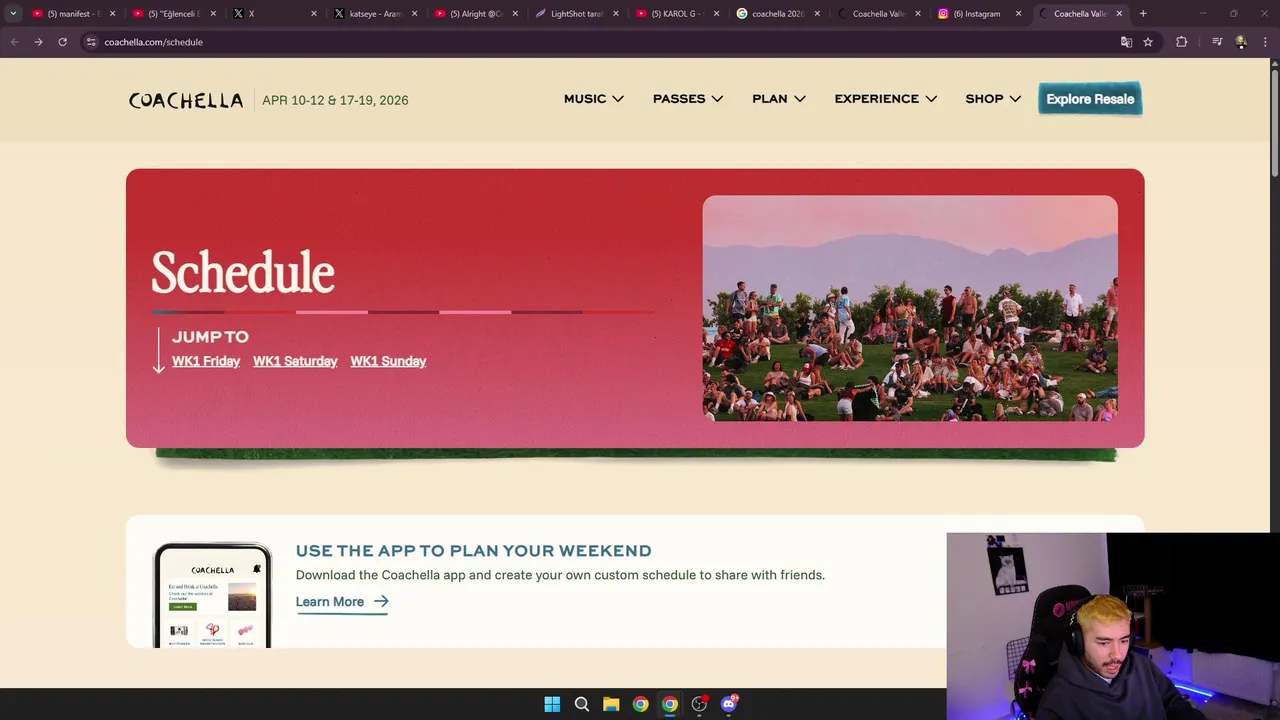Open Discord from the taskbar
Screen dimensions: 1280x720
(x=729, y=704)
